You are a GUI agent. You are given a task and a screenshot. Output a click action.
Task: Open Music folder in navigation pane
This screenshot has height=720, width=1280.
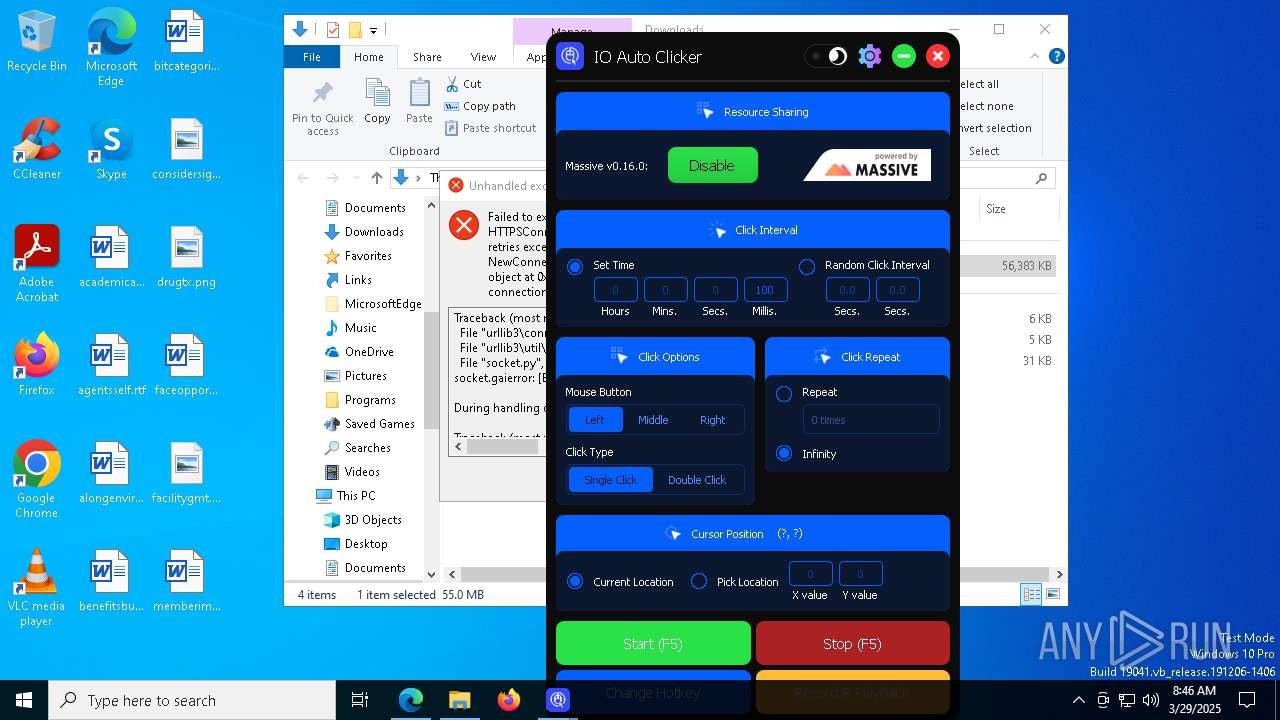tap(351, 328)
